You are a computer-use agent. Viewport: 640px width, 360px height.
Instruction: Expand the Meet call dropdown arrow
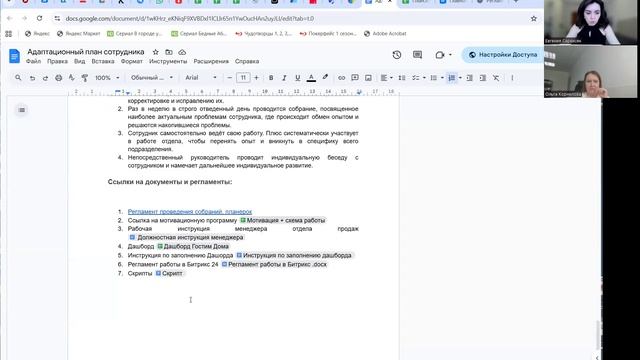450,55
